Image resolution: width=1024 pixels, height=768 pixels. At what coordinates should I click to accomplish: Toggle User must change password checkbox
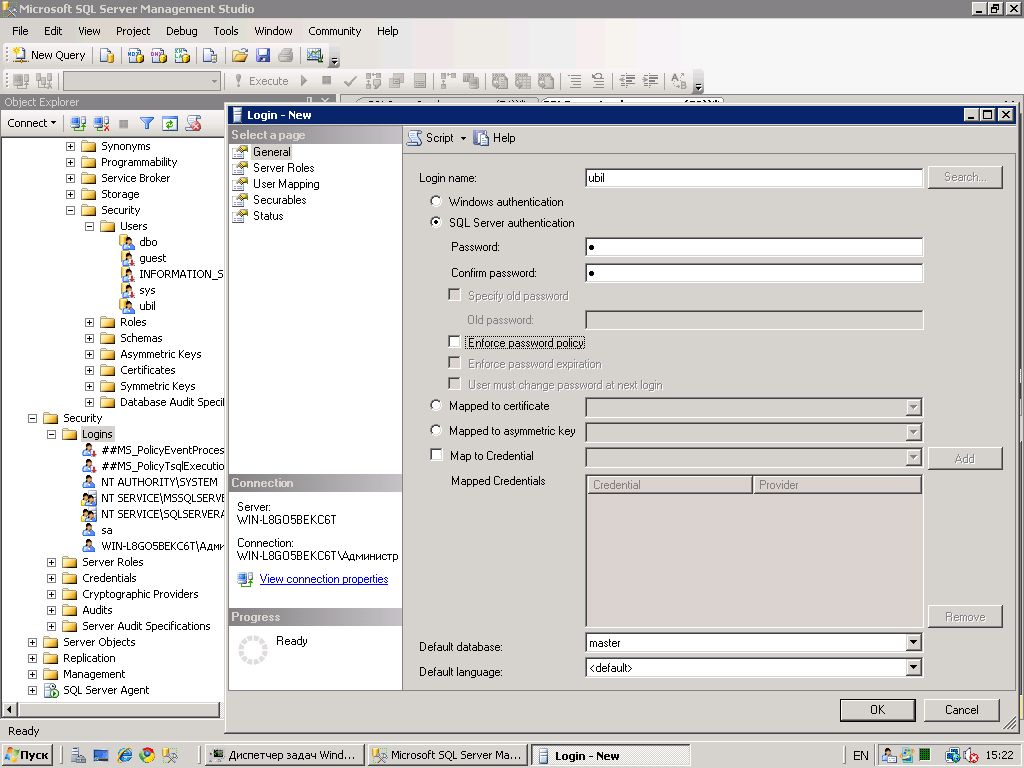pos(455,383)
